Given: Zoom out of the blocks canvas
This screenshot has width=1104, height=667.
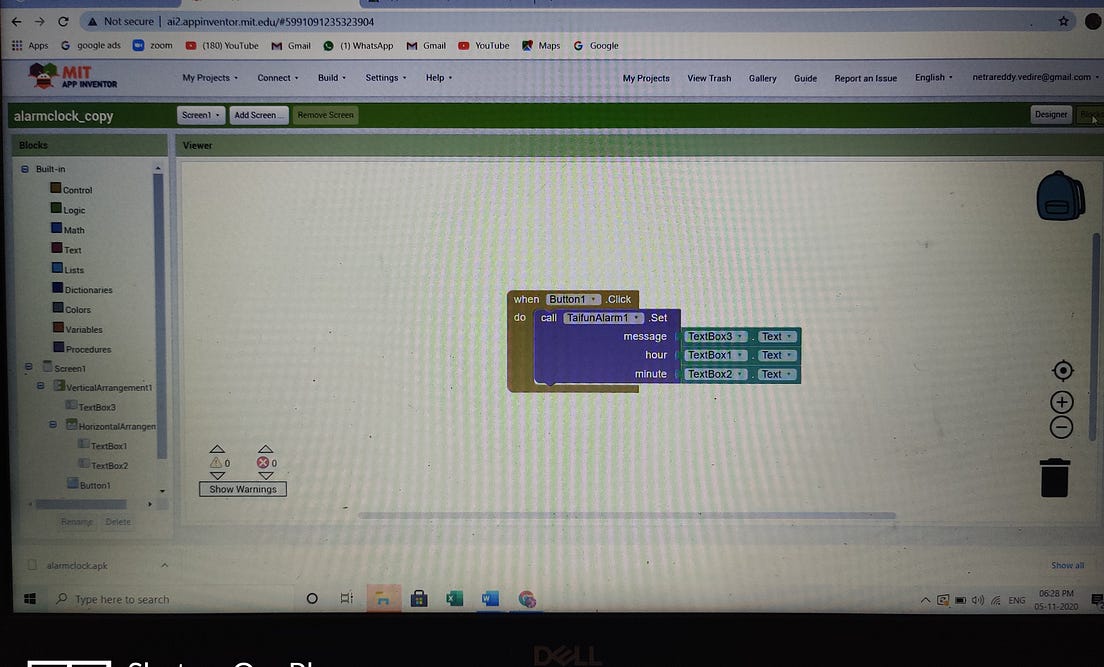Looking at the screenshot, I should (1060, 426).
